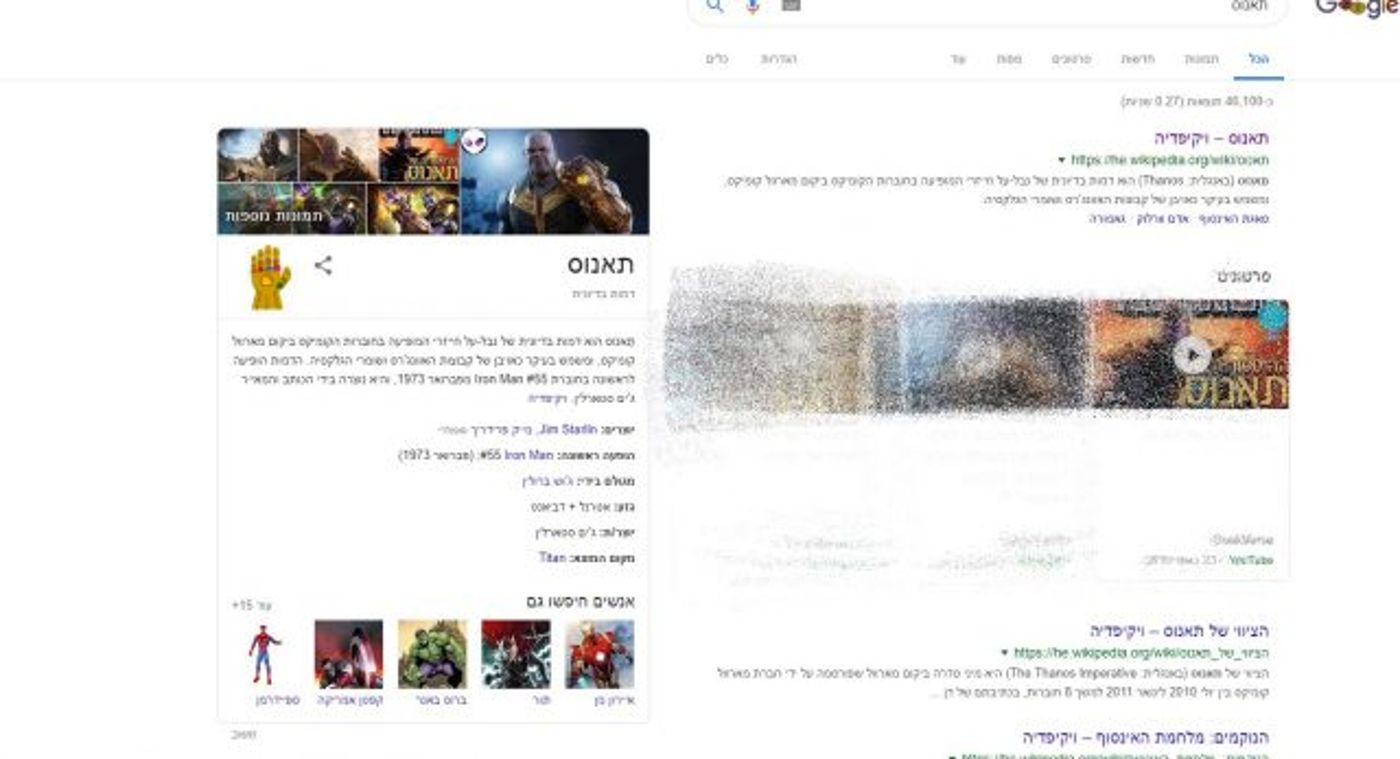The height and width of the screenshot is (759, 1400).
Task: Open the Titan place link
Action: coord(552,557)
